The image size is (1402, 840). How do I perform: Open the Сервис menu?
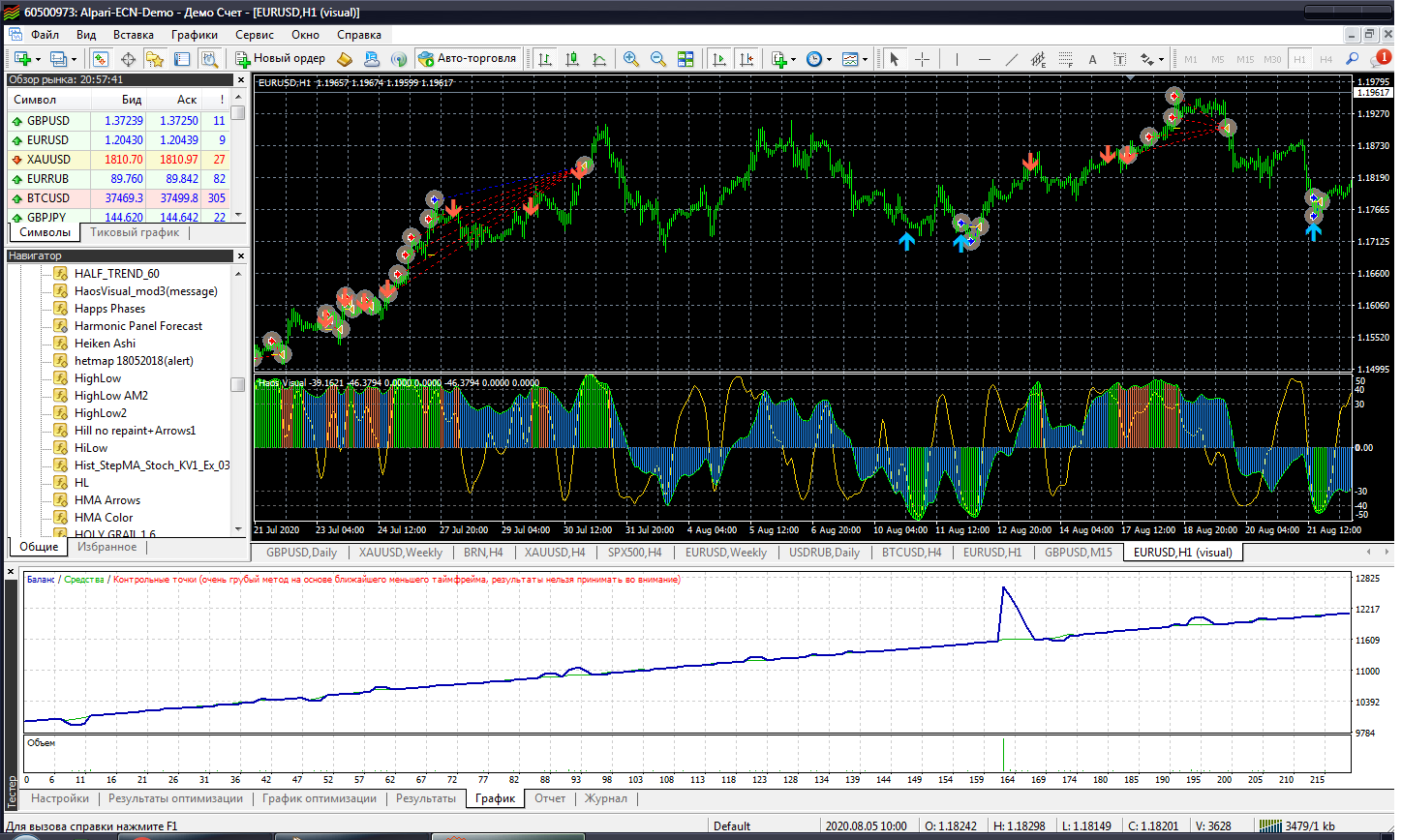click(x=254, y=35)
